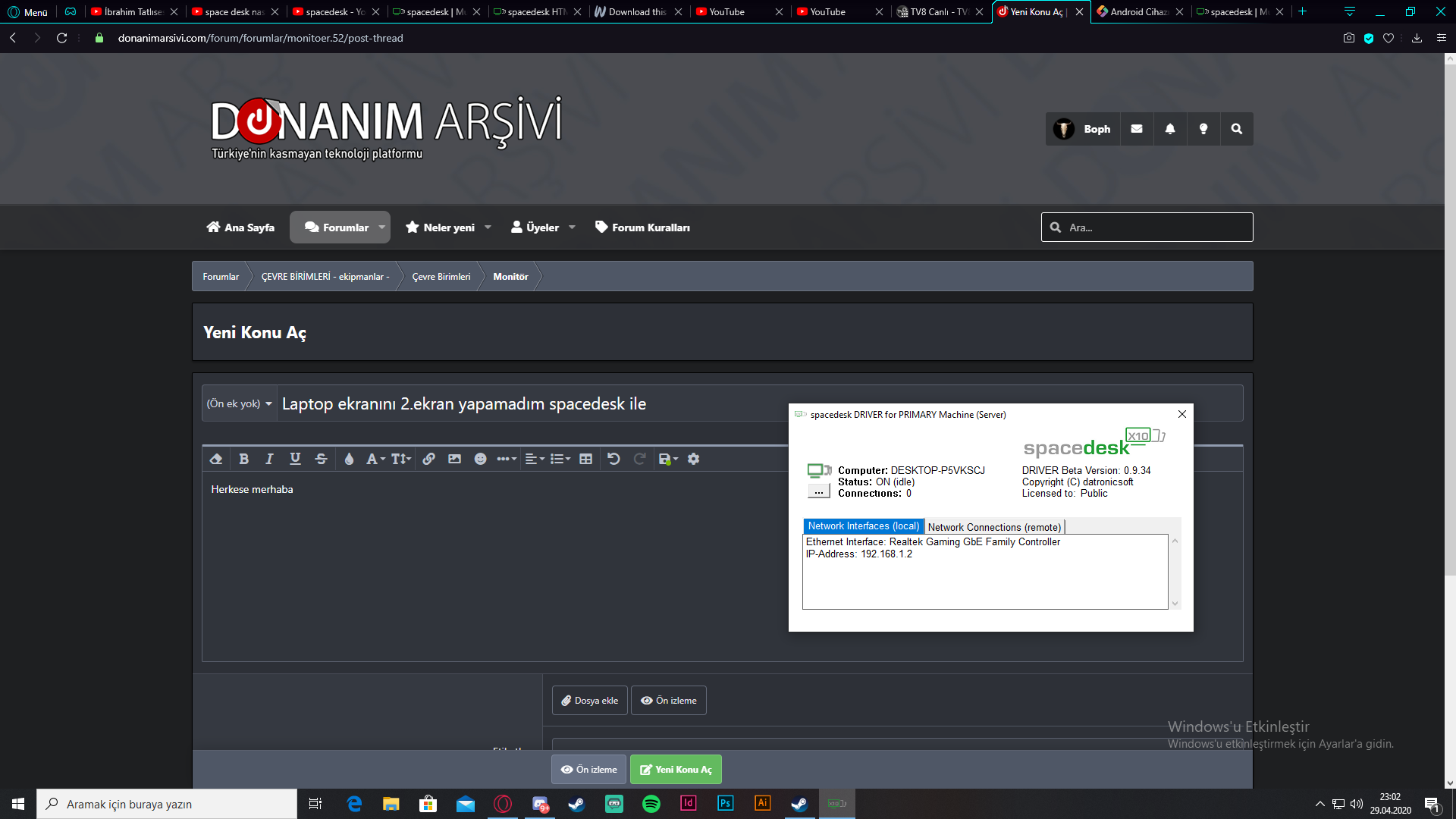Redo the editor action
This screenshot has height=819, width=1456.
coord(639,459)
